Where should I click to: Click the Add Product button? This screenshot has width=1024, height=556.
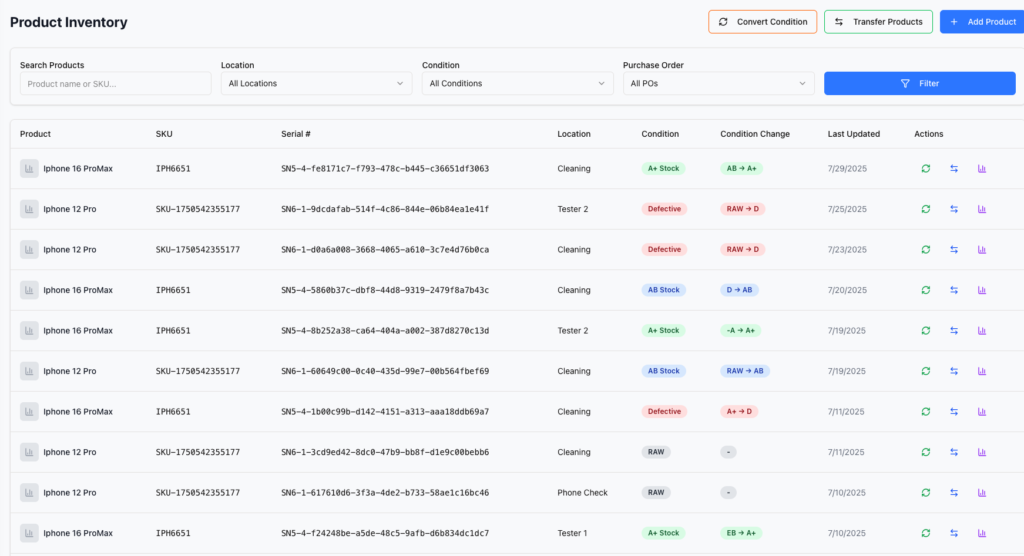pos(982,22)
